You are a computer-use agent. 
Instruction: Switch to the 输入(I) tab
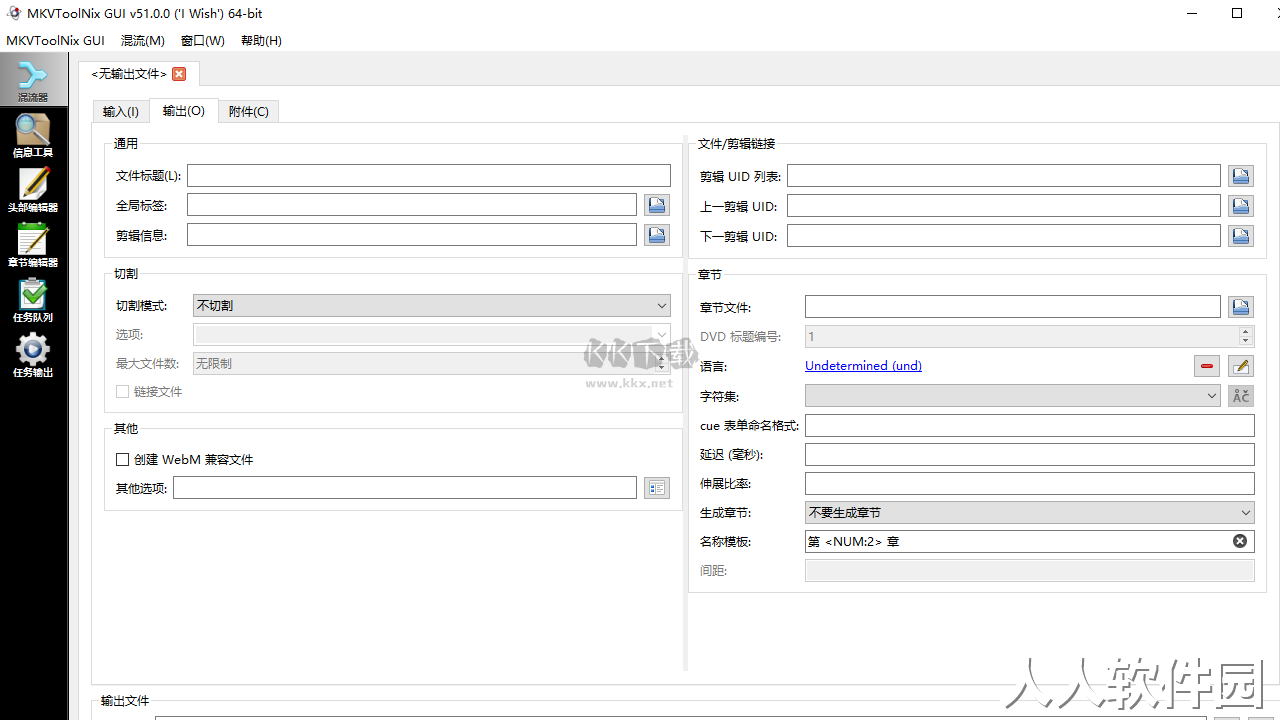click(121, 112)
